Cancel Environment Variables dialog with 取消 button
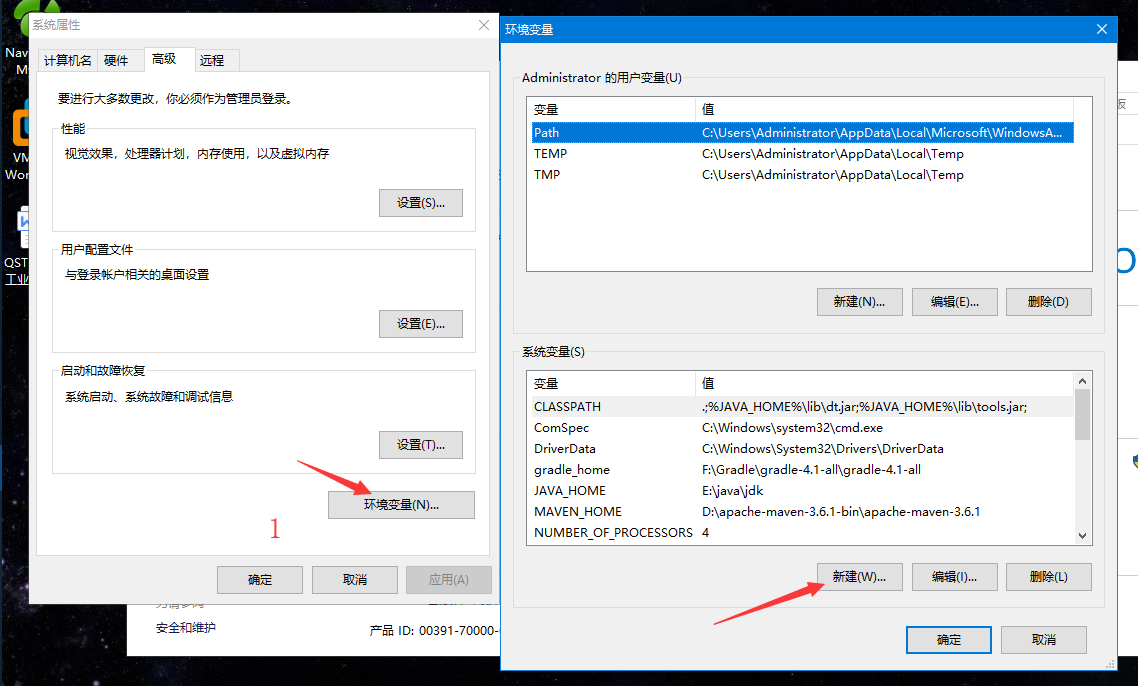Screen dimensions: 1138x686 click(1044, 640)
